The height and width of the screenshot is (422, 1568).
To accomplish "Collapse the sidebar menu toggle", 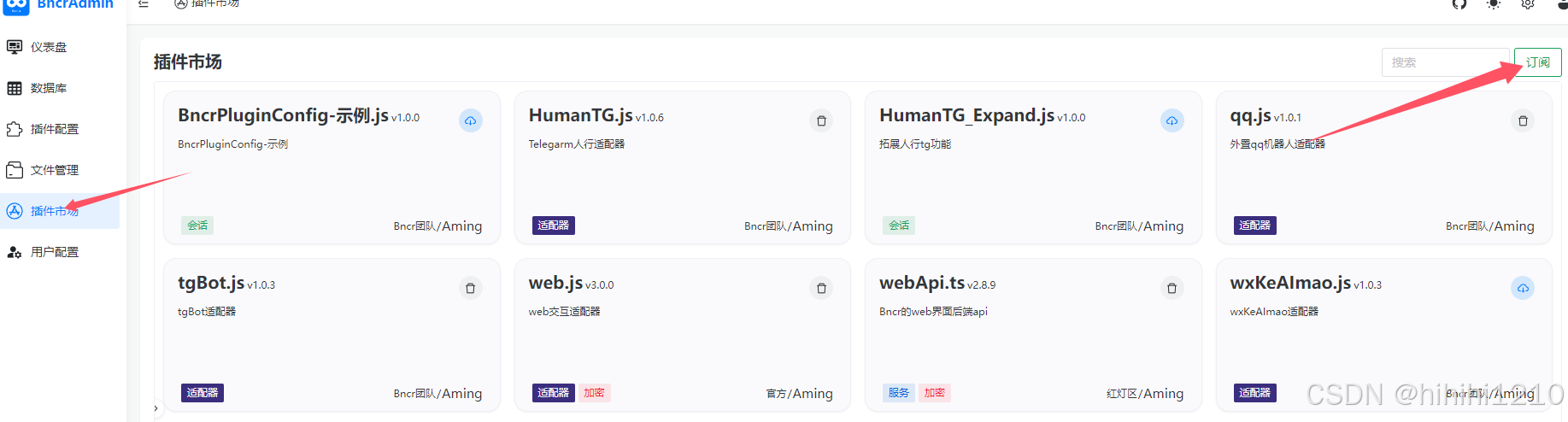I will click(144, 3).
